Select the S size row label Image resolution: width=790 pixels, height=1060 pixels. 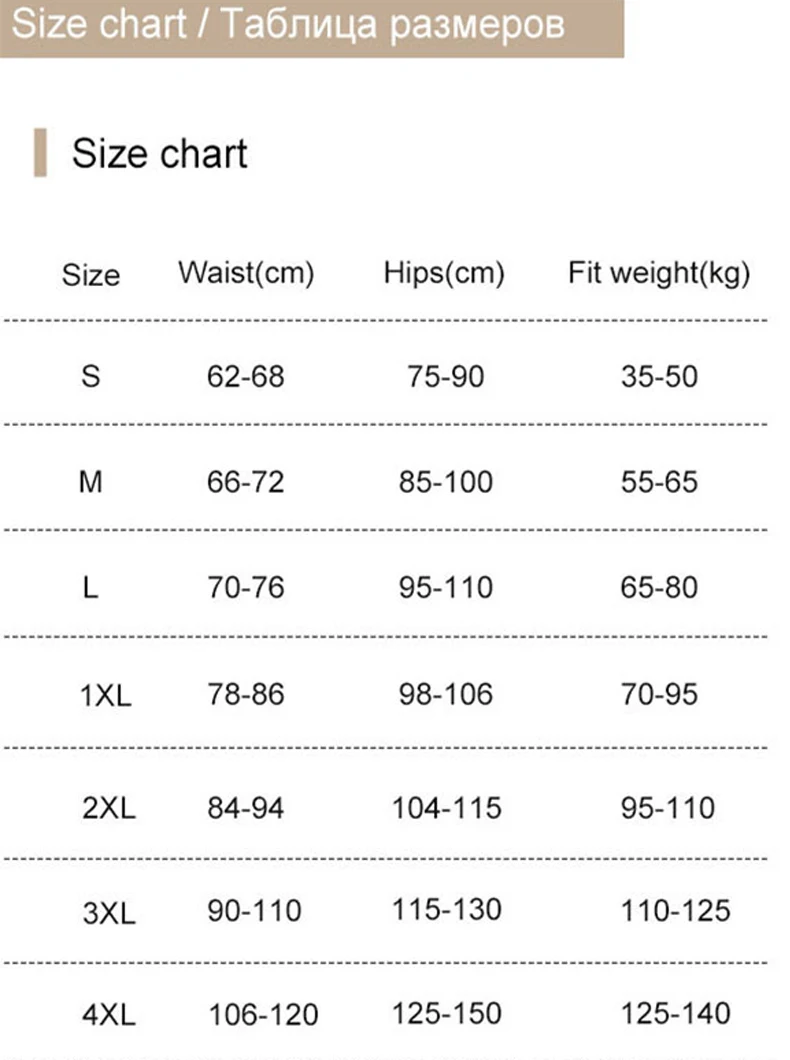pos(91,377)
